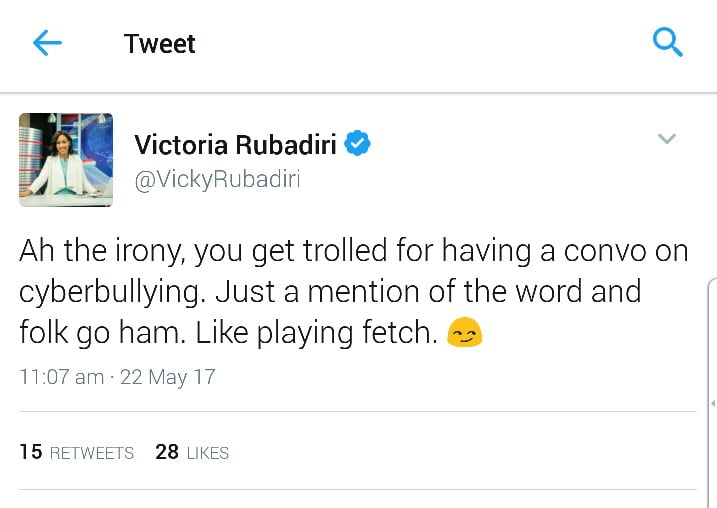Screen dimensions: 717x508
Task: Click the blue verified badge
Action: pos(358,144)
